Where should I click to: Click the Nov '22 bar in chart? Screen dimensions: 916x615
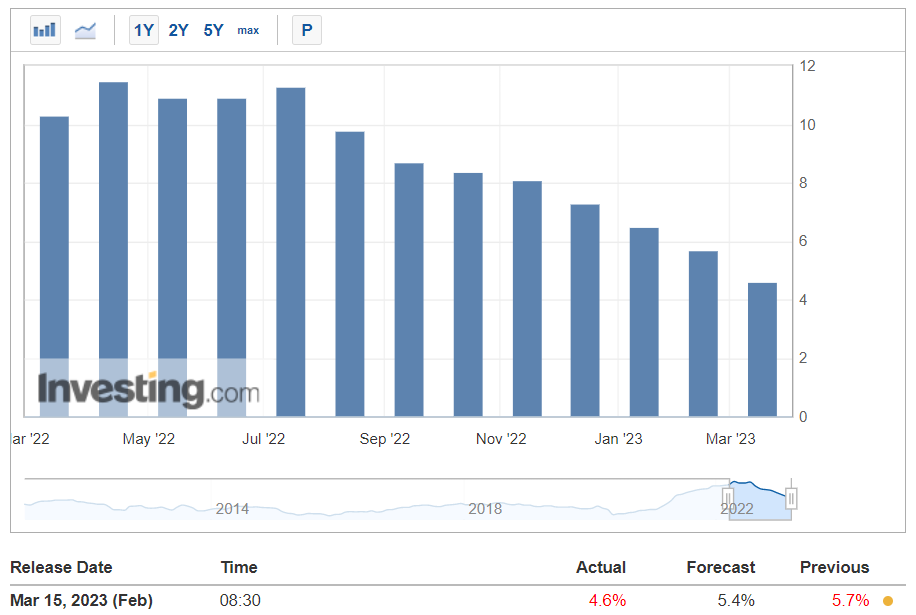click(527, 299)
